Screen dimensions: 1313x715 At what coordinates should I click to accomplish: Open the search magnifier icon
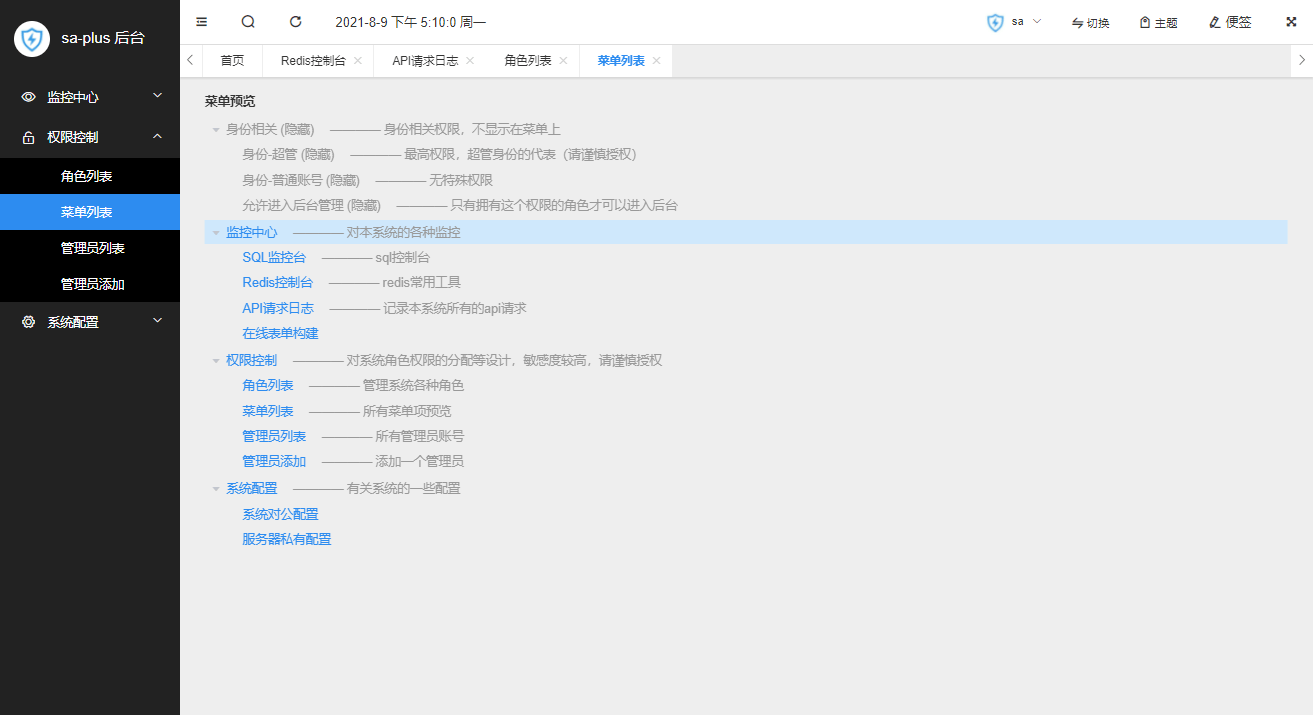pos(248,21)
